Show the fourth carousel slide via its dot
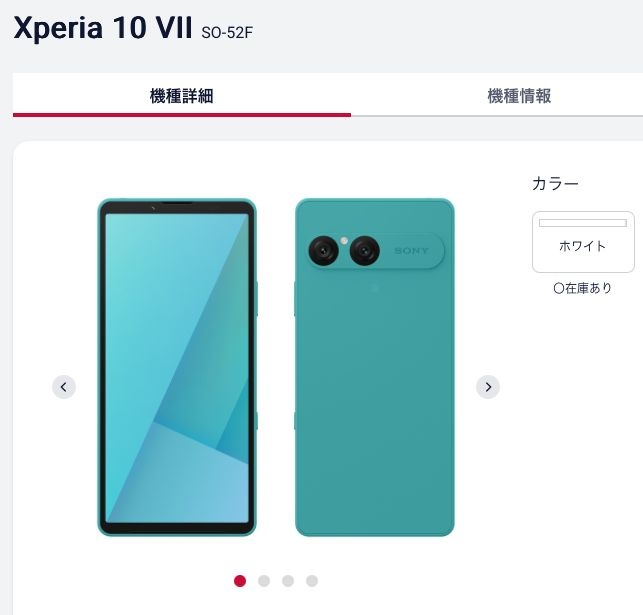Viewport: 643px width, 615px height. [x=312, y=581]
